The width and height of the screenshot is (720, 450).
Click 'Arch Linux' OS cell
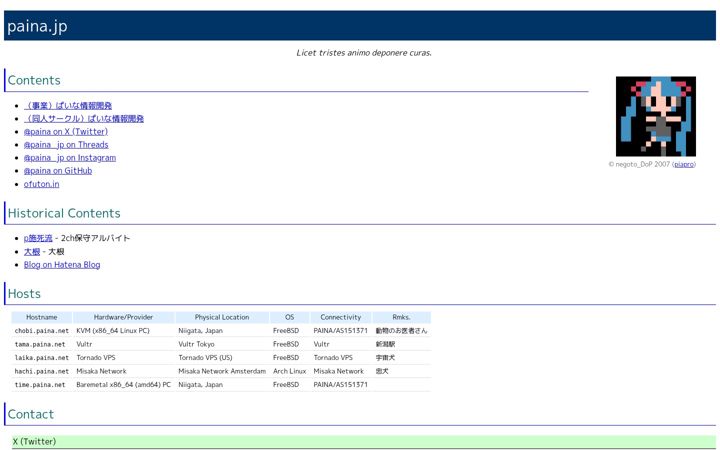pos(290,371)
